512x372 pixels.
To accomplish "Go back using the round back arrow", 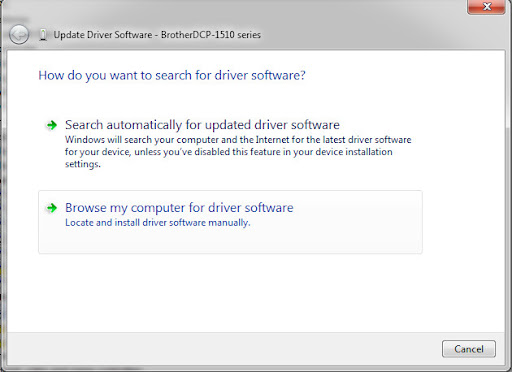I will (19, 34).
